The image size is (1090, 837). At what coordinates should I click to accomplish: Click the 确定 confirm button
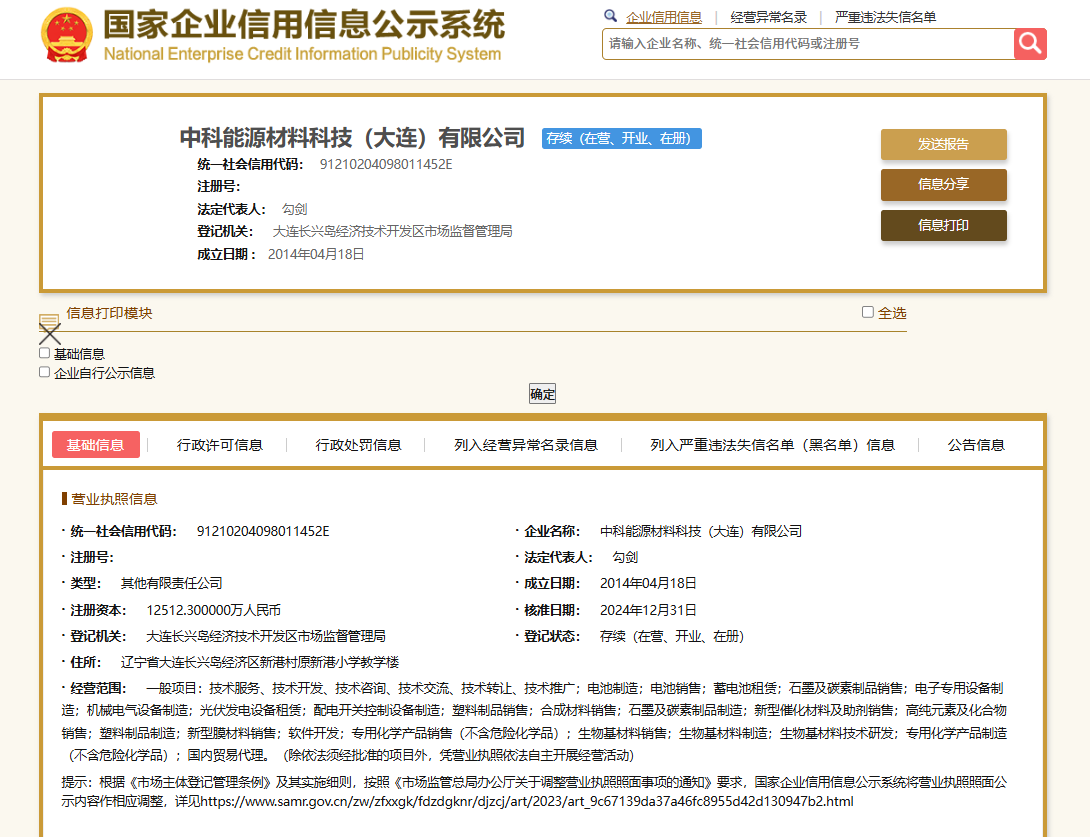click(x=542, y=394)
